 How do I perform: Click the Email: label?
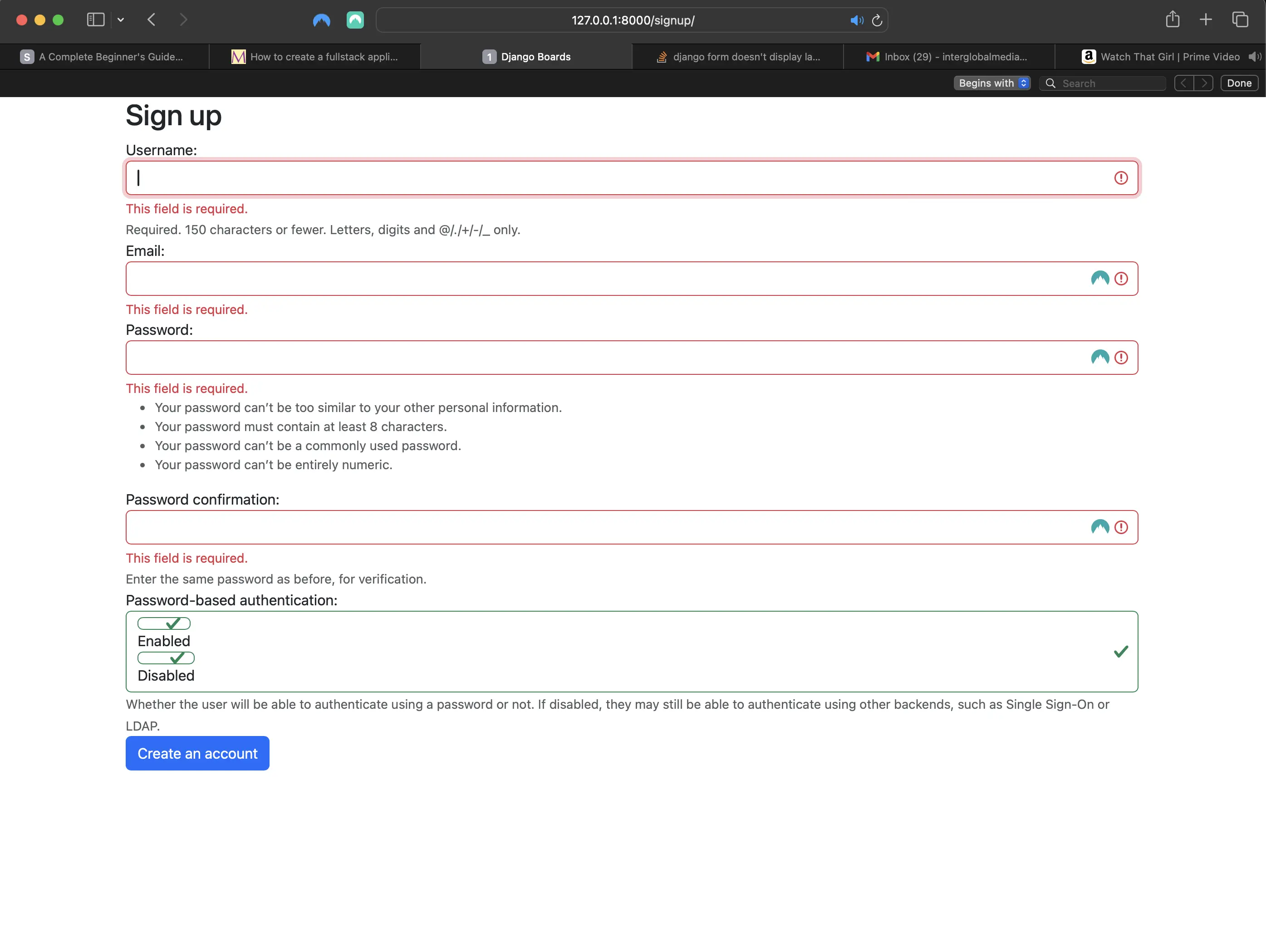[x=145, y=251]
